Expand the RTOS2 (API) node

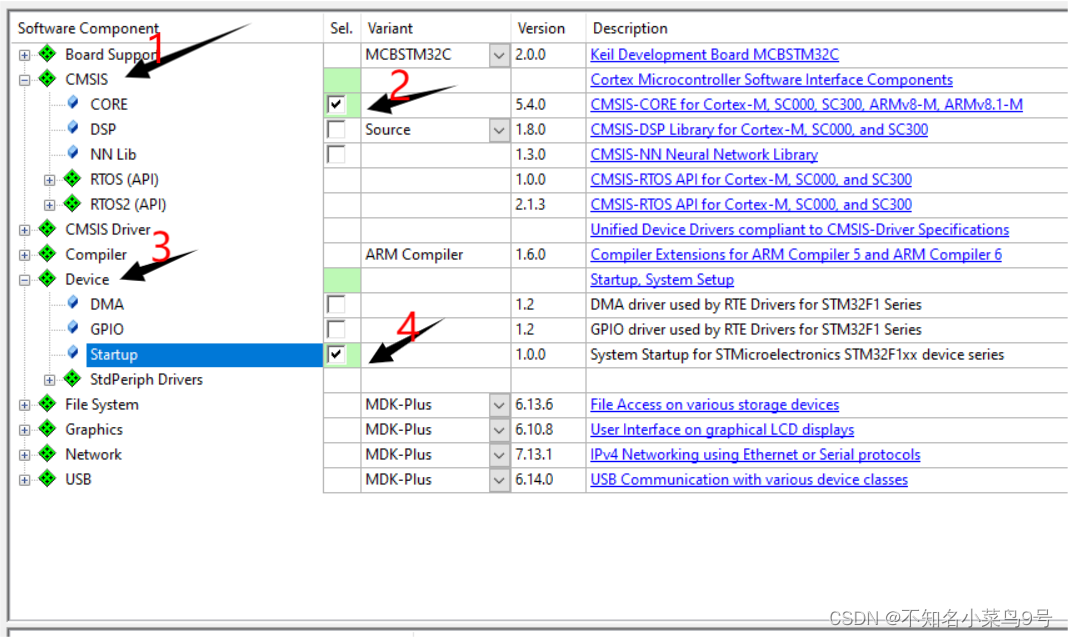[50, 205]
